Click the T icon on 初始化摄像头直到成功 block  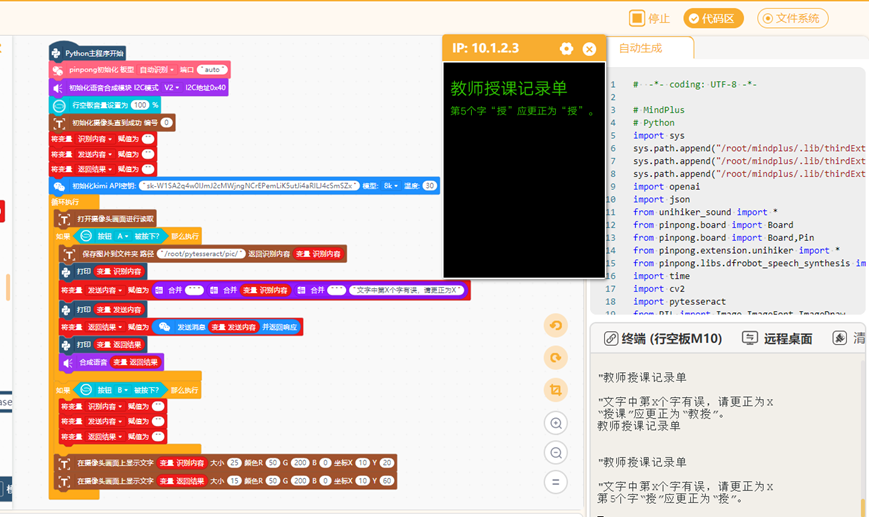click(x=59, y=123)
